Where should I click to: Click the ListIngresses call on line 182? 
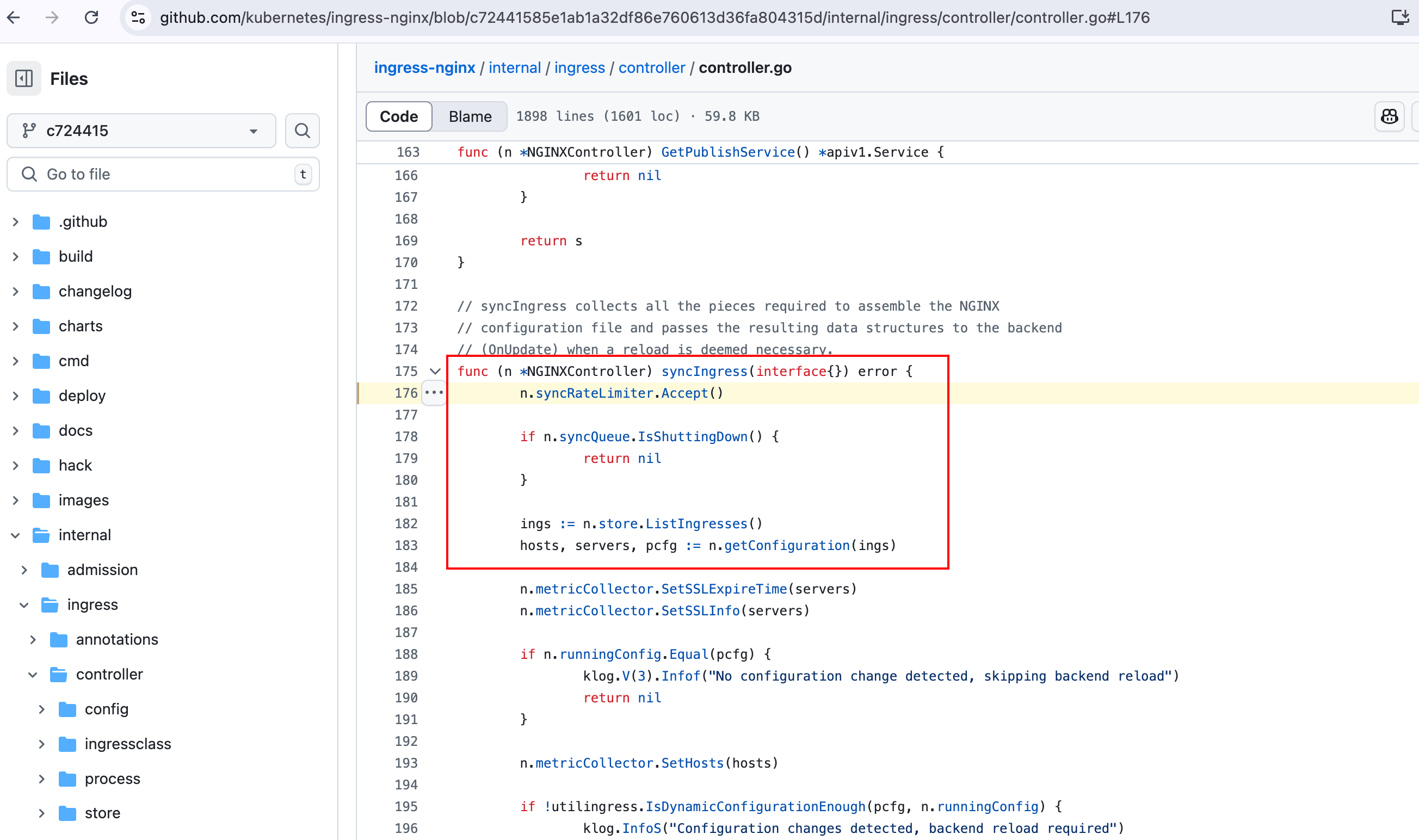696,523
